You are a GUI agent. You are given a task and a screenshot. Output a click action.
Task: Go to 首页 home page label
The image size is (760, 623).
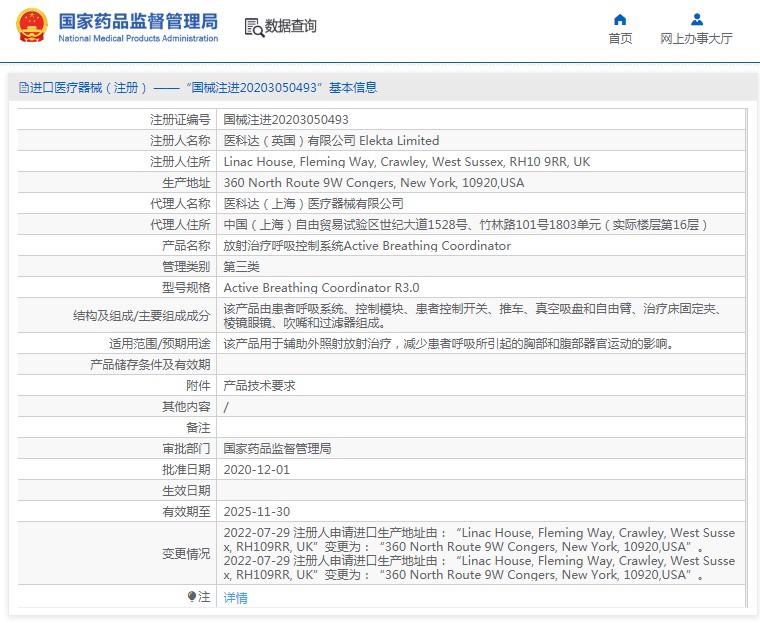tap(620, 39)
